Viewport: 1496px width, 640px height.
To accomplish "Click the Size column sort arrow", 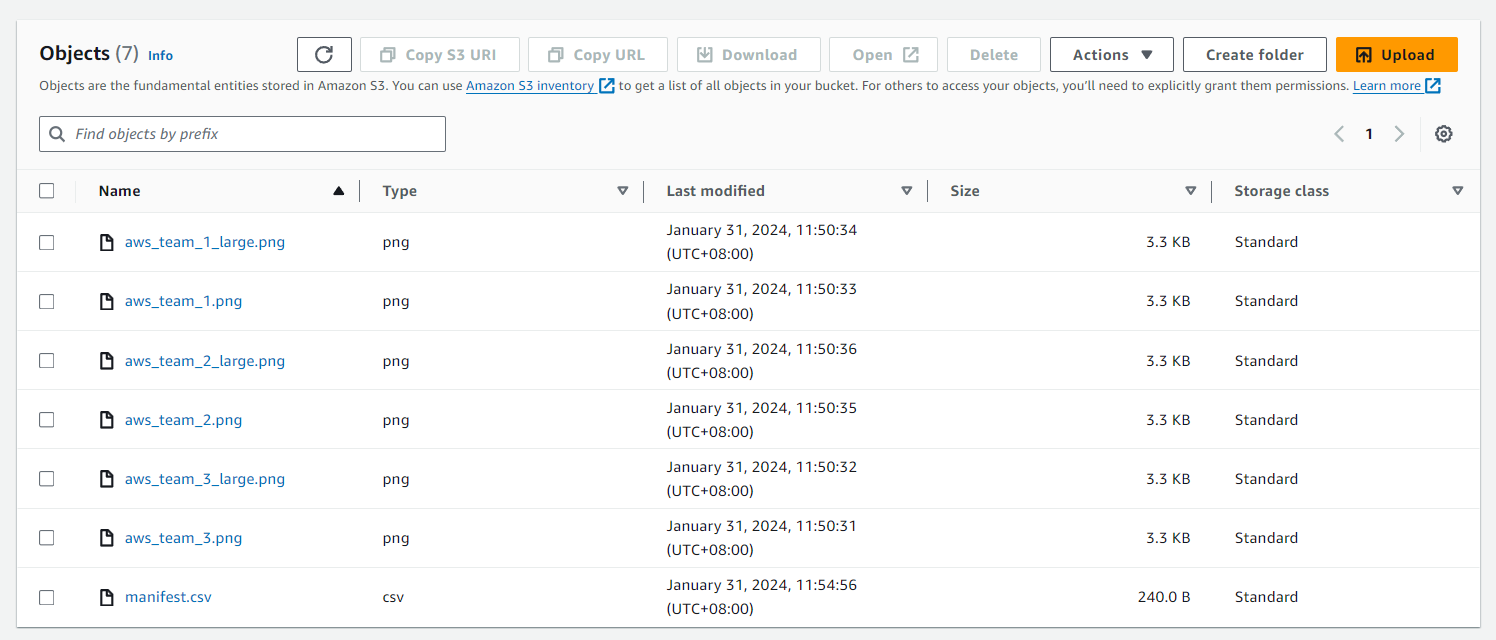I will click(1191, 191).
